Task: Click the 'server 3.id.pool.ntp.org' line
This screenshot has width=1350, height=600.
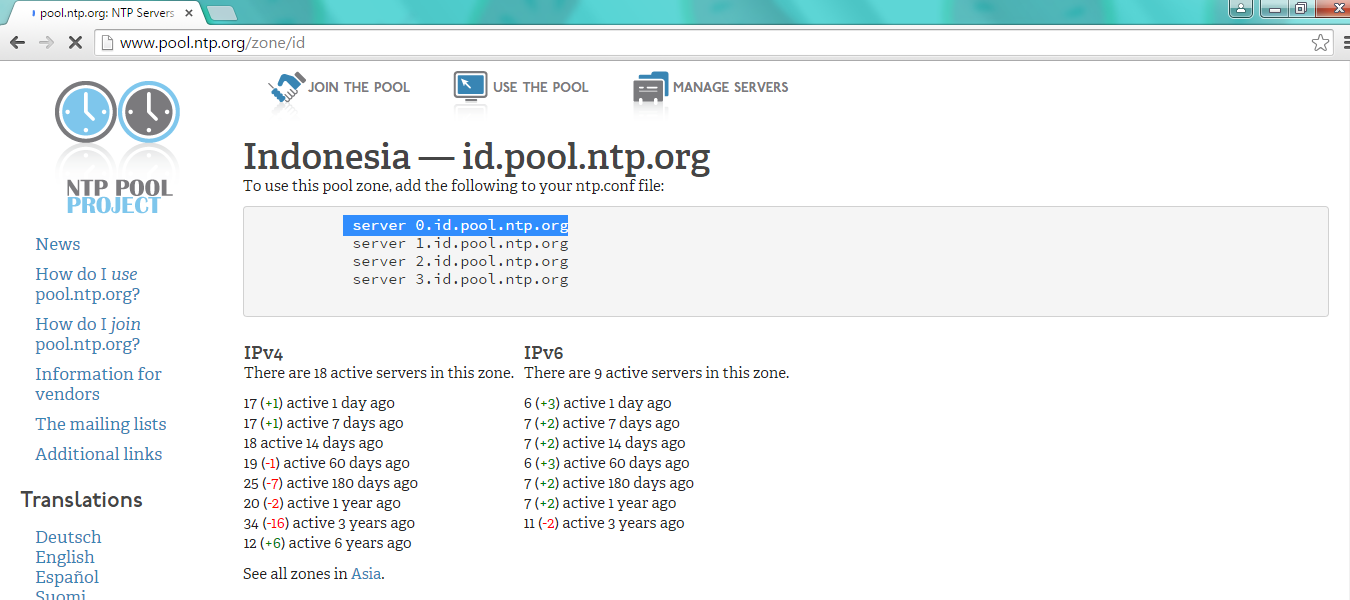Action: 460,280
